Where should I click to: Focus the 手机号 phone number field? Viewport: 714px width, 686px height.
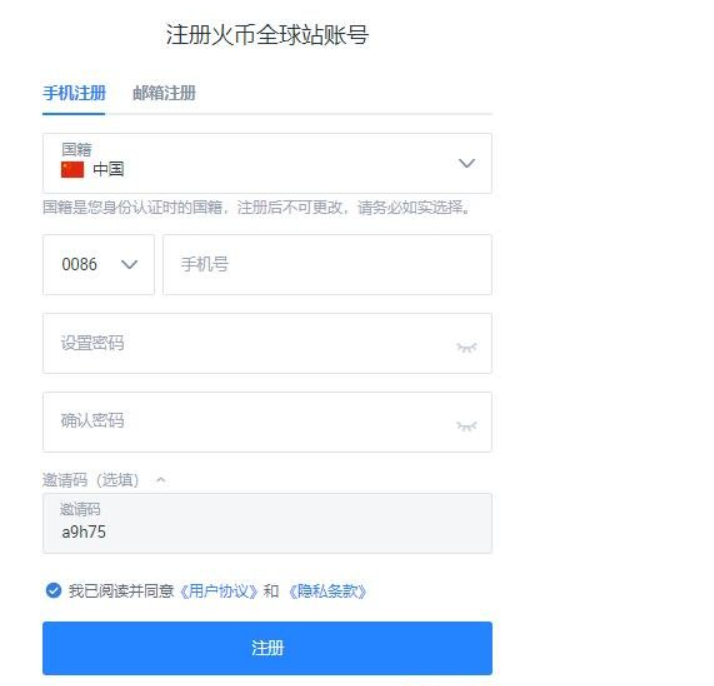pyautogui.click(x=327, y=265)
